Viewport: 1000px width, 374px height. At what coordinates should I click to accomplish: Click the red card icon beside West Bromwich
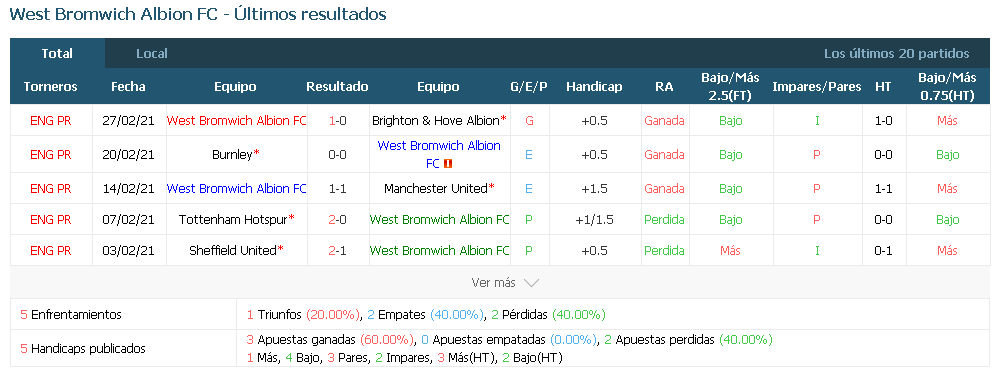448,164
